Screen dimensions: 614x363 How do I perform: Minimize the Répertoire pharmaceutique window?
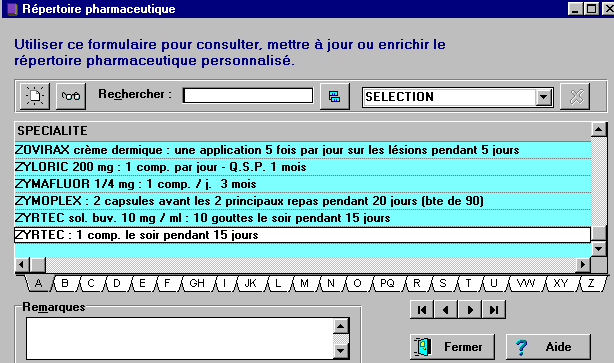pyautogui.click(x=575, y=9)
